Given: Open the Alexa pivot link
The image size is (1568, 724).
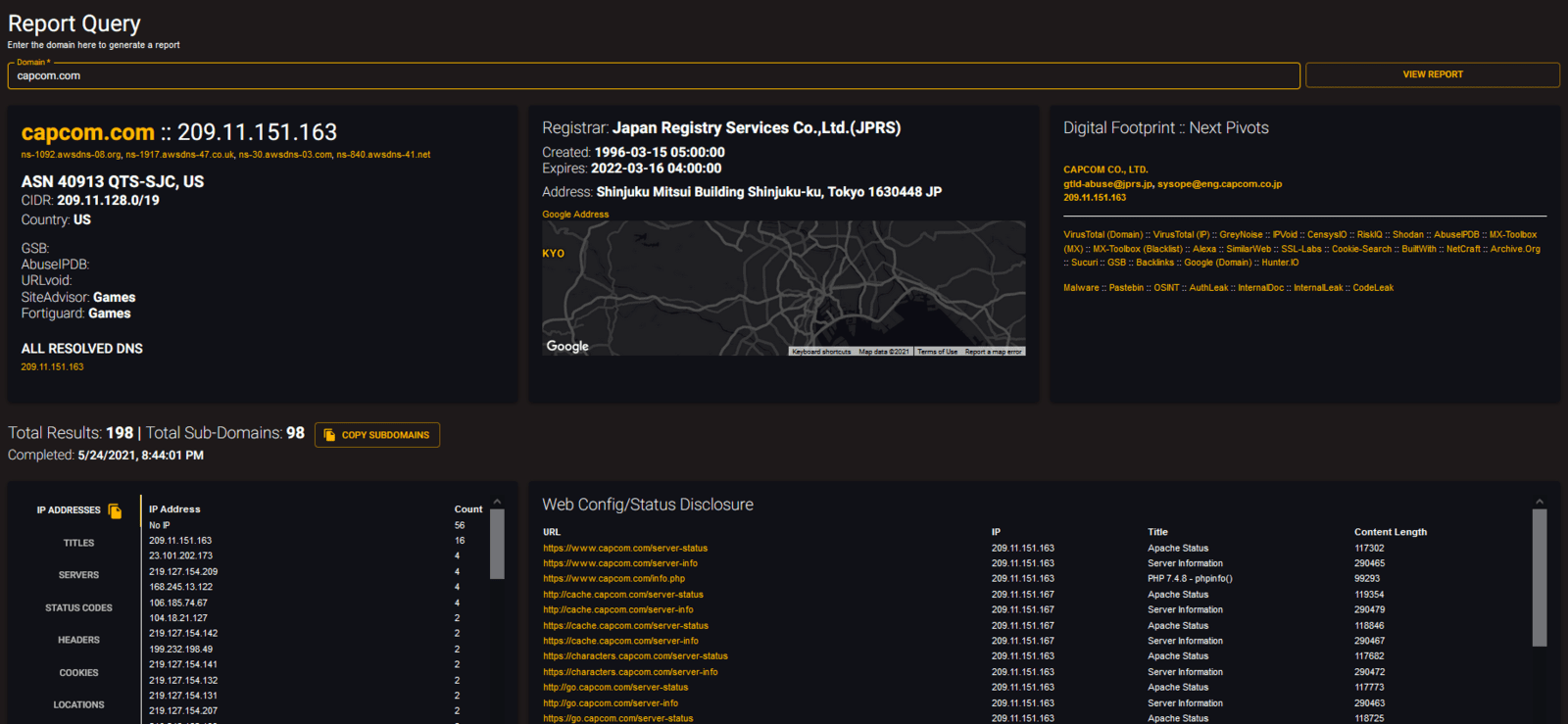Looking at the screenshot, I should [x=1204, y=249].
